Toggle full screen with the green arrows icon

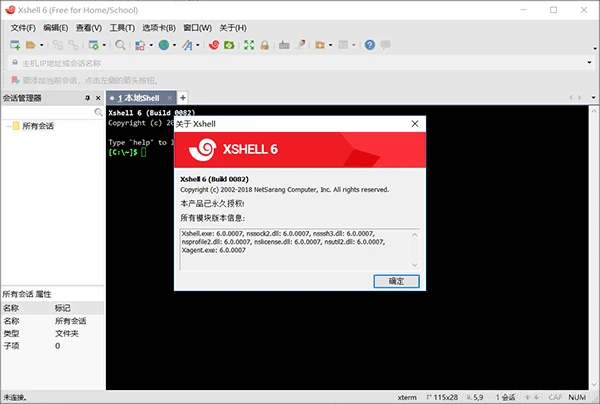coord(249,45)
